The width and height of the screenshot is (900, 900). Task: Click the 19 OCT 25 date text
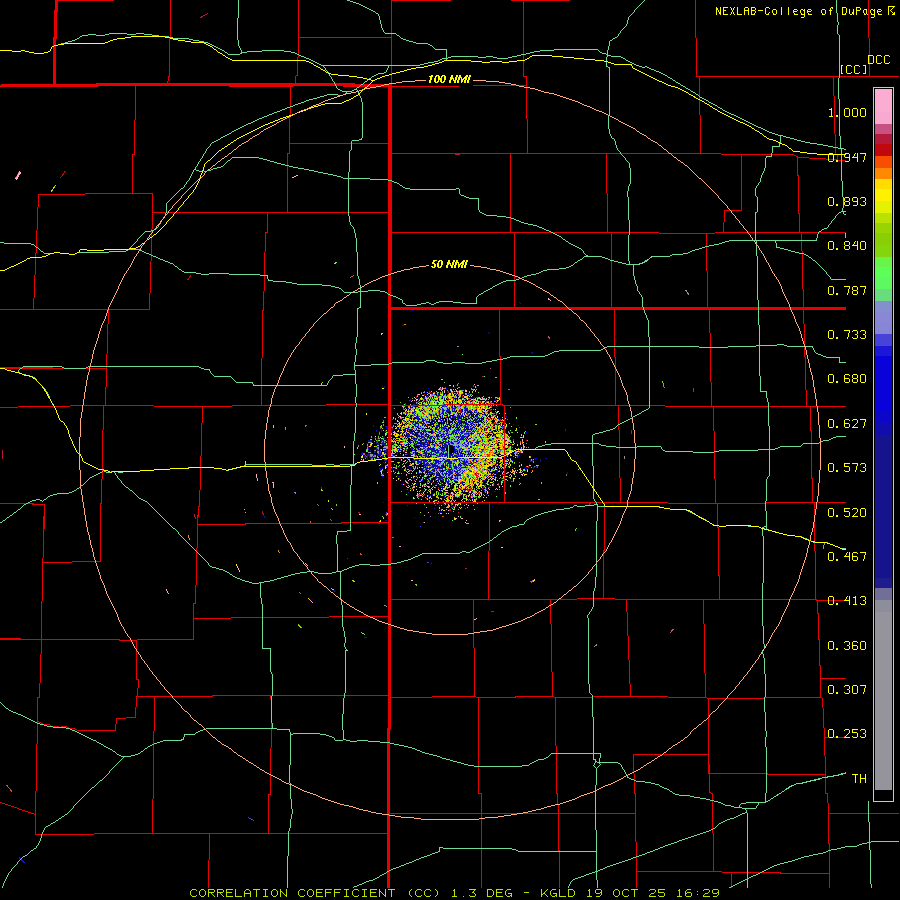[x=626, y=893]
